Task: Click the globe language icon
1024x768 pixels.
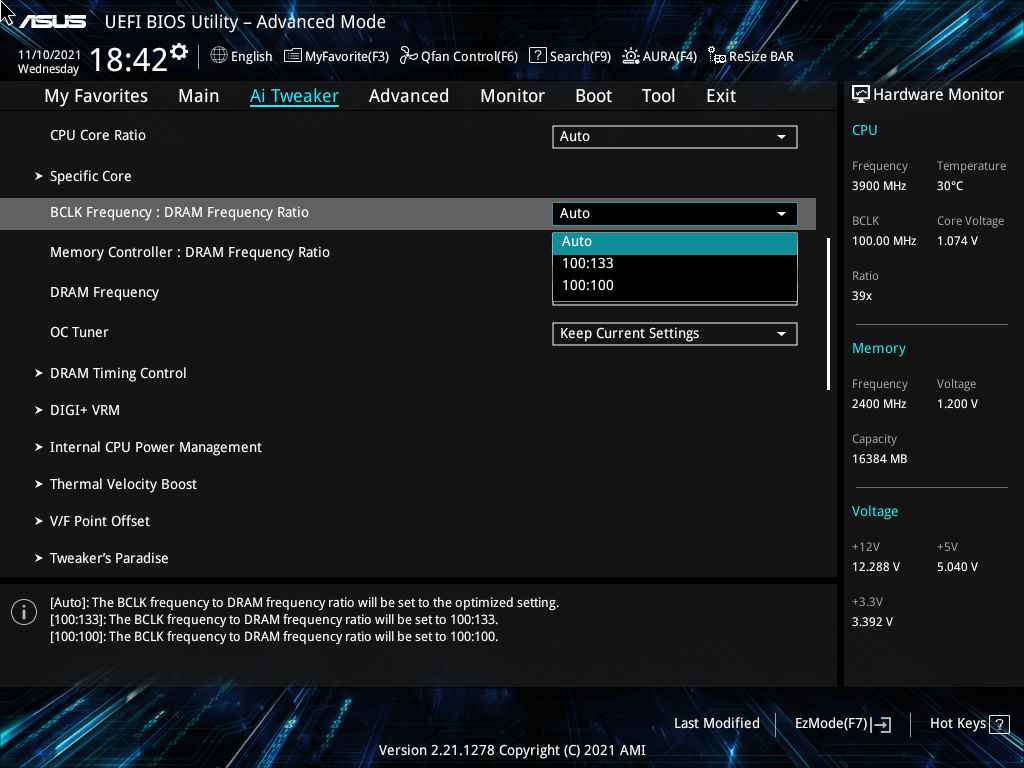Action: click(x=219, y=56)
